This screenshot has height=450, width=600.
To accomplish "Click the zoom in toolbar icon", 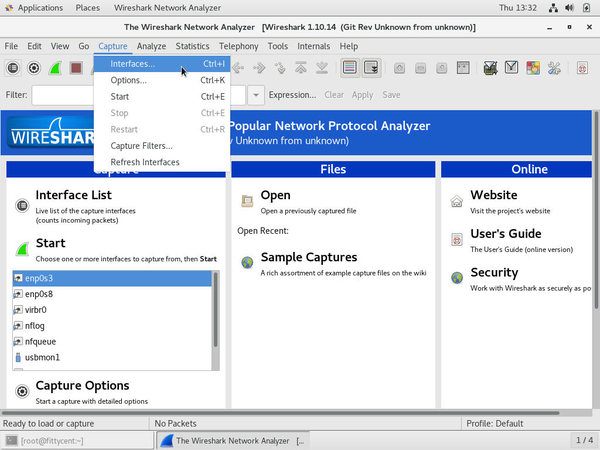I will [x=399, y=68].
